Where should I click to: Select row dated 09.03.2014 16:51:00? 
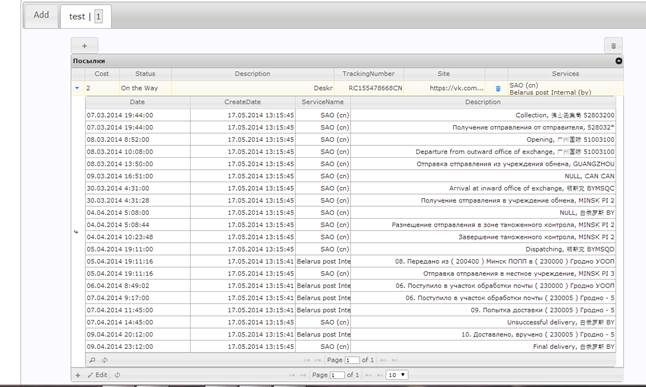point(350,176)
